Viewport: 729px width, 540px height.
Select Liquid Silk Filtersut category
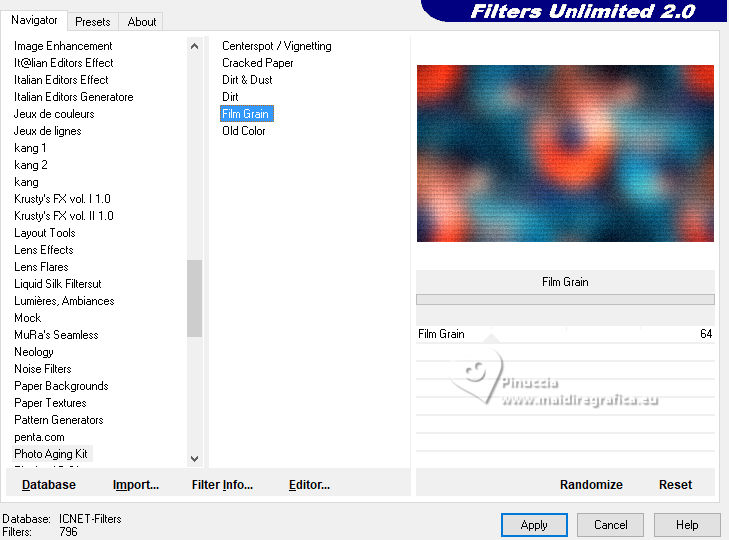pos(58,284)
